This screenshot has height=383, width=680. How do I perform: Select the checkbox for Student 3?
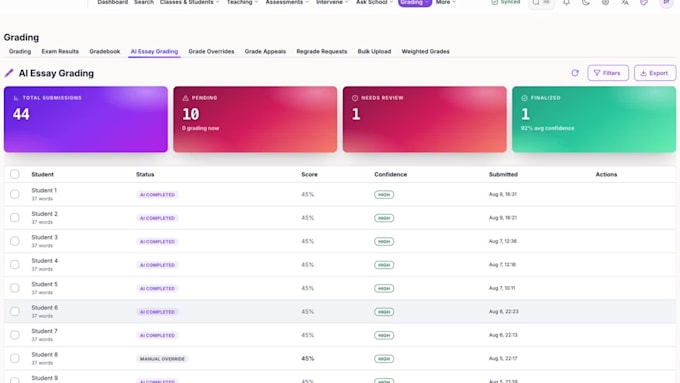(15, 241)
